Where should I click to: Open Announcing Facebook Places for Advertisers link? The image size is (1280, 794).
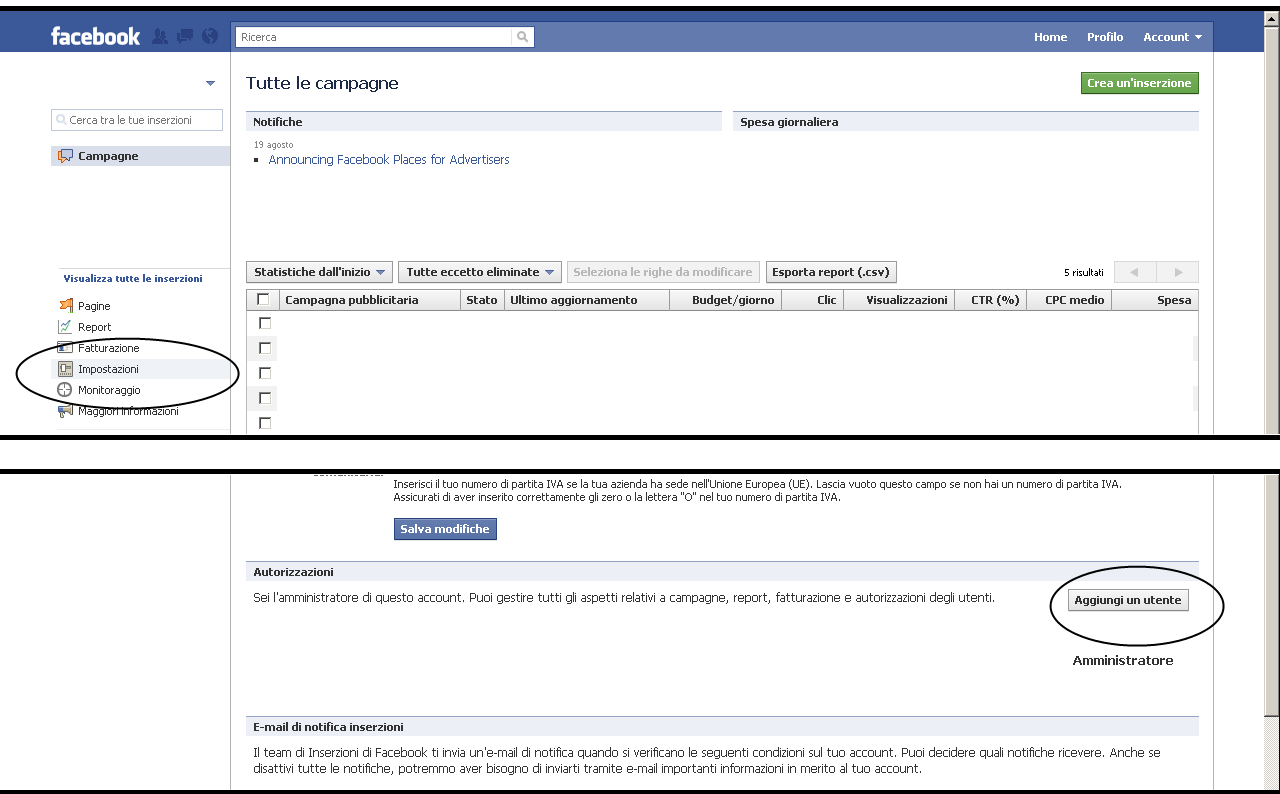click(x=389, y=160)
